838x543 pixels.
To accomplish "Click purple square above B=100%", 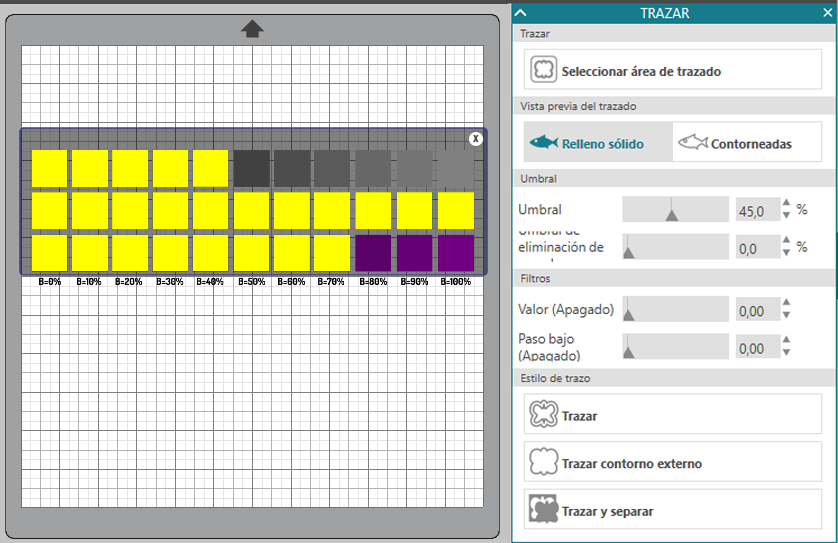I will (x=456, y=253).
